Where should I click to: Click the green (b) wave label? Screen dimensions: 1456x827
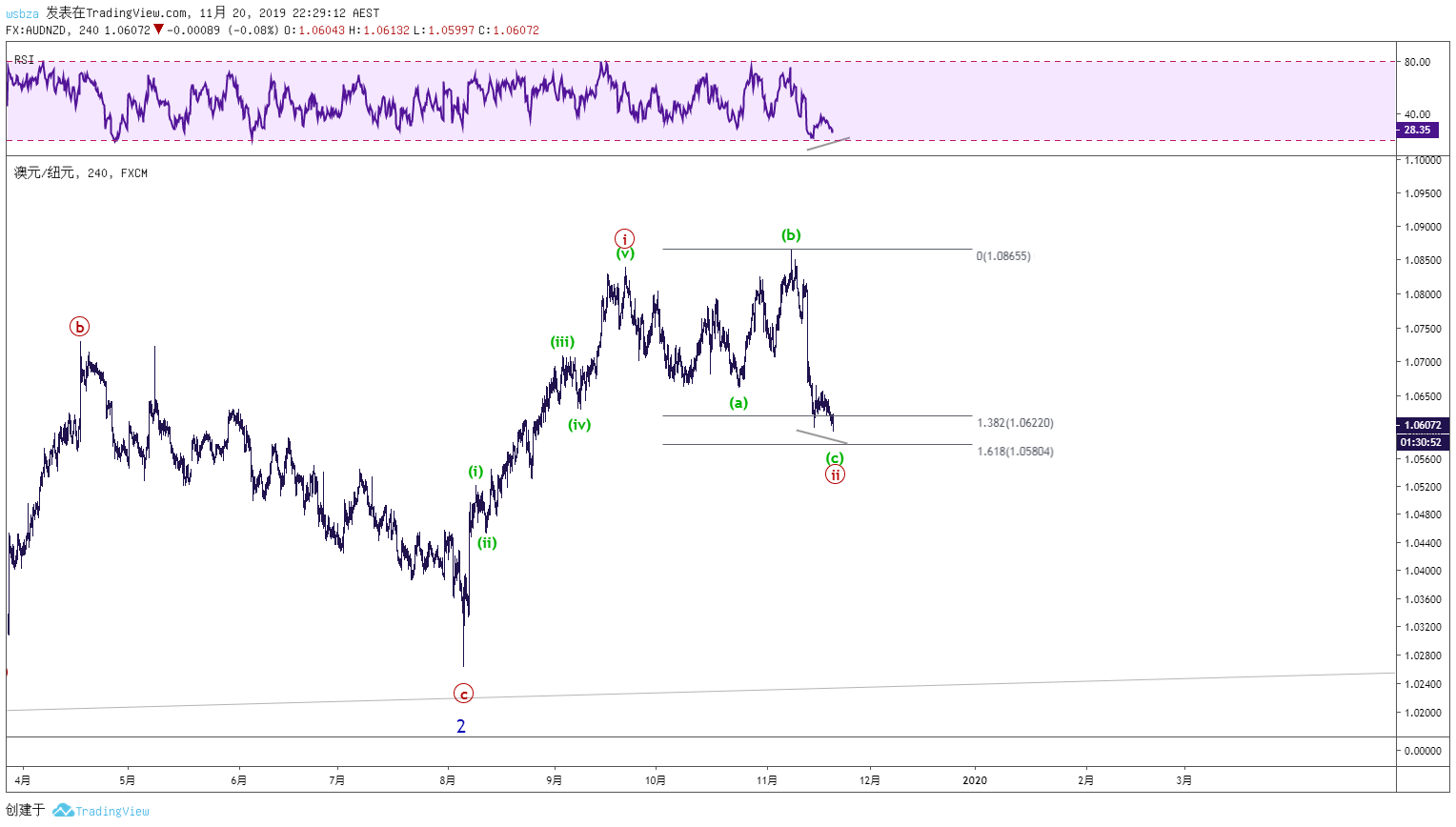[791, 235]
